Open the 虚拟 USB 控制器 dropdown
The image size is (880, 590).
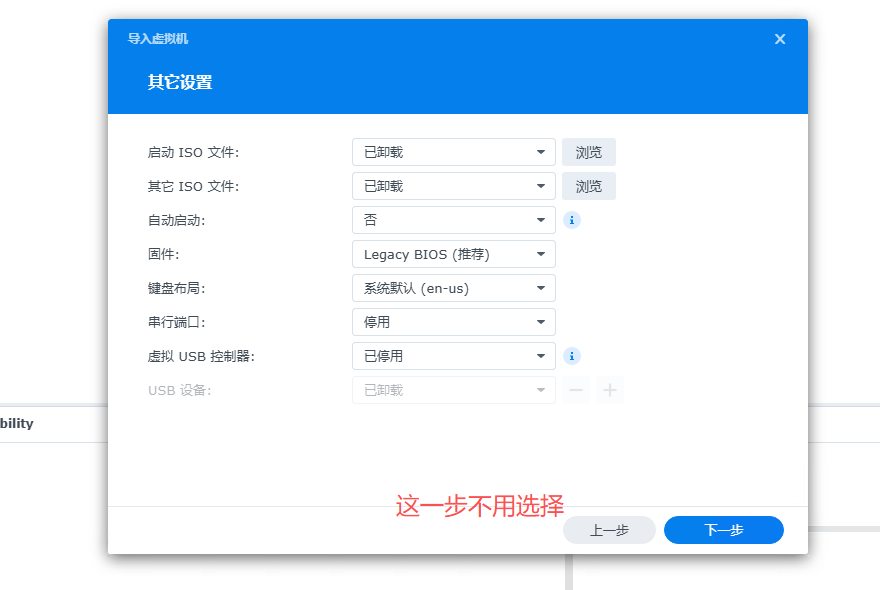pyautogui.click(x=453, y=356)
